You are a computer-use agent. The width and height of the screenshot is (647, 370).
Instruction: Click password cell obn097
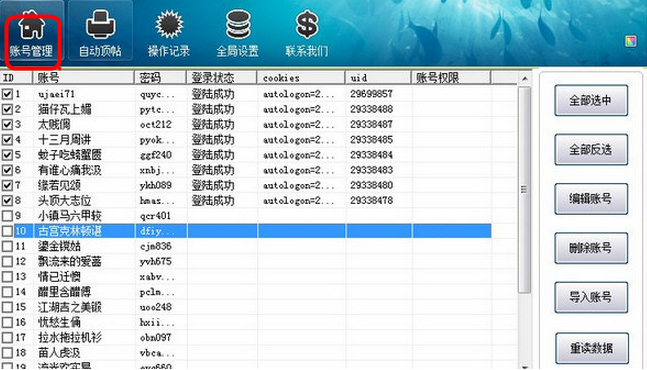pyautogui.click(x=156, y=337)
